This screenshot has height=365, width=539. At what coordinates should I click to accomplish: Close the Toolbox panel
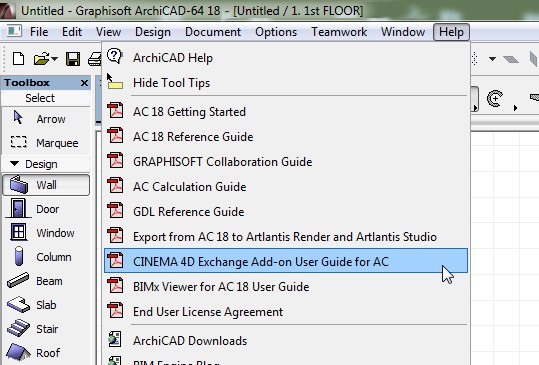[84, 83]
